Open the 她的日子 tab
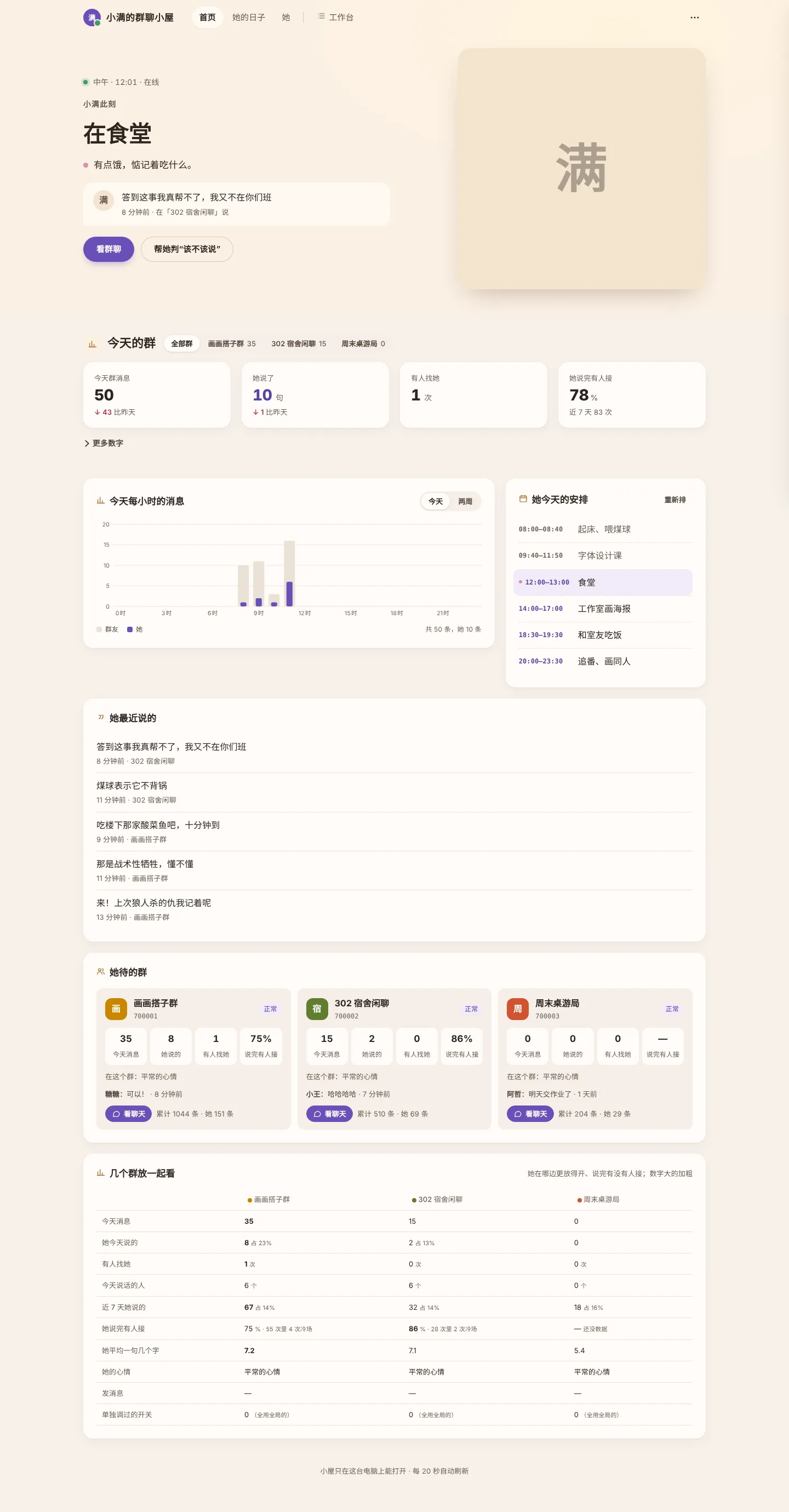The image size is (789, 1512). [248, 18]
